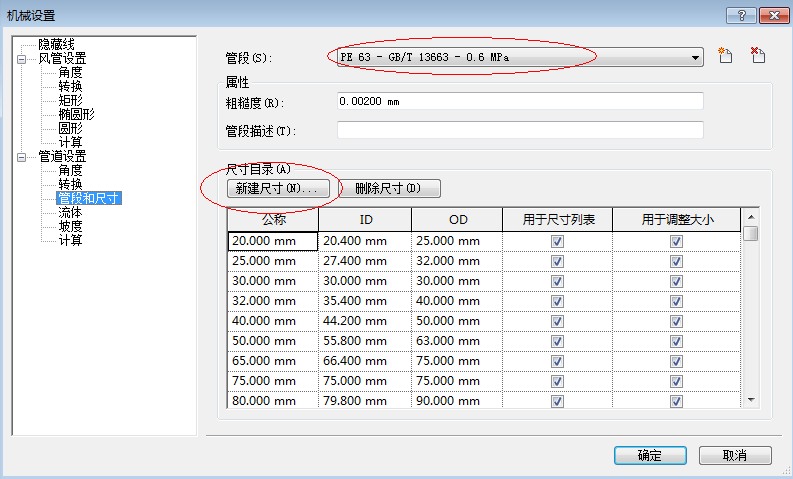Cancel with the 取消 button
This screenshot has height=479, width=793.
735,455
